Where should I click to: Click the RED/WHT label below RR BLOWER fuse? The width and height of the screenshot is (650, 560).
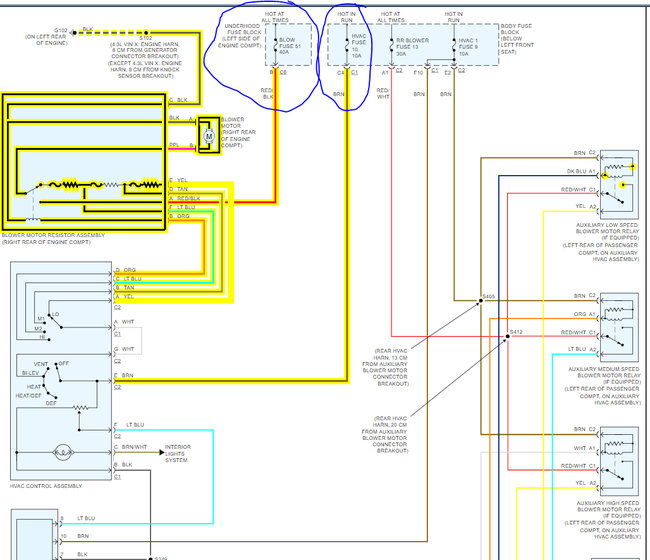(x=383, y=93)
